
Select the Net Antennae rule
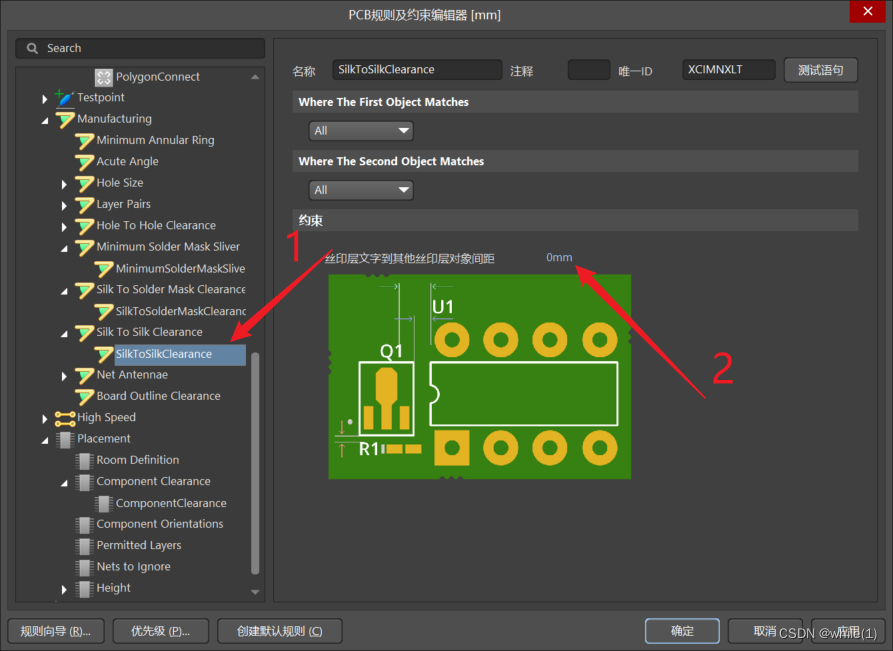[x=132, y=375]
